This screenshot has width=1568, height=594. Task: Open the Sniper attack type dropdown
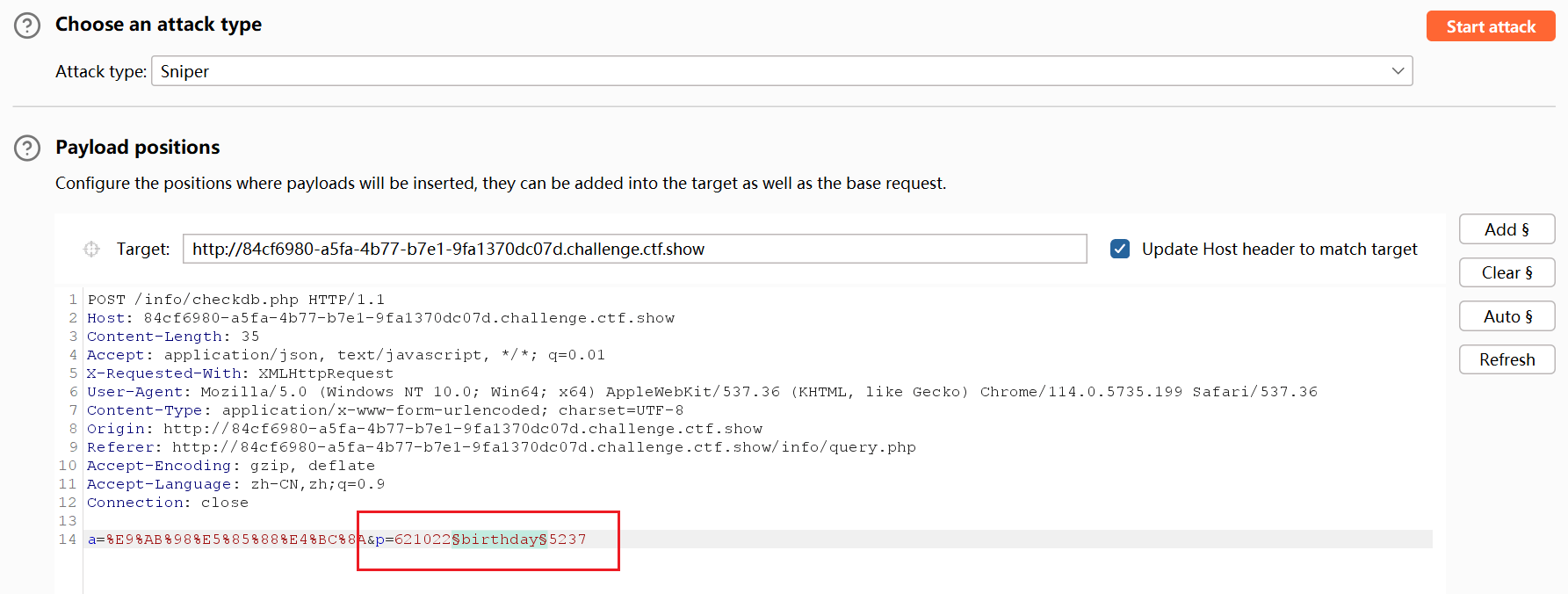point(781,71)
